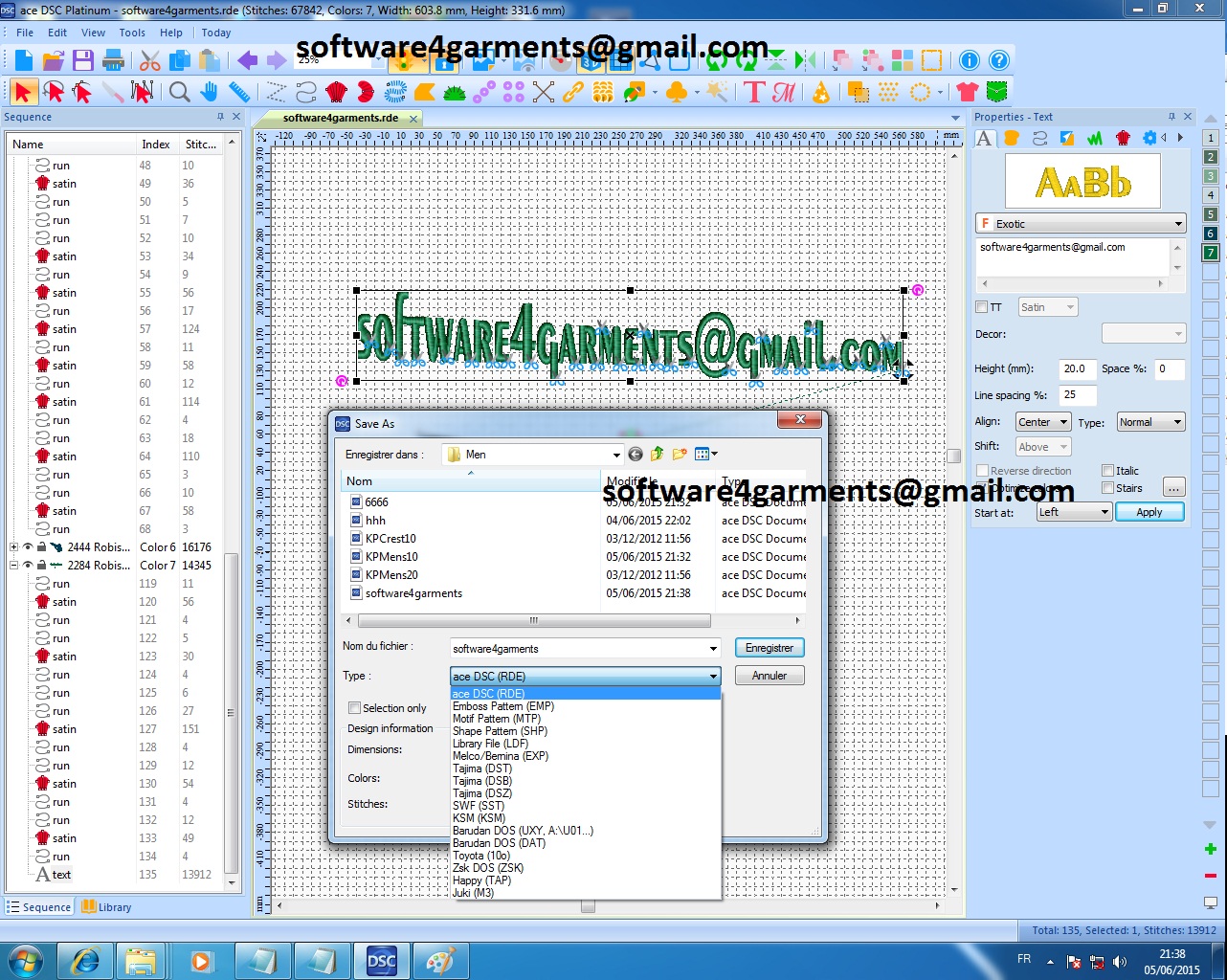Open the Align Center dropdown
This screenshot has height=980, width=1227.
[x=1042, y=422]
